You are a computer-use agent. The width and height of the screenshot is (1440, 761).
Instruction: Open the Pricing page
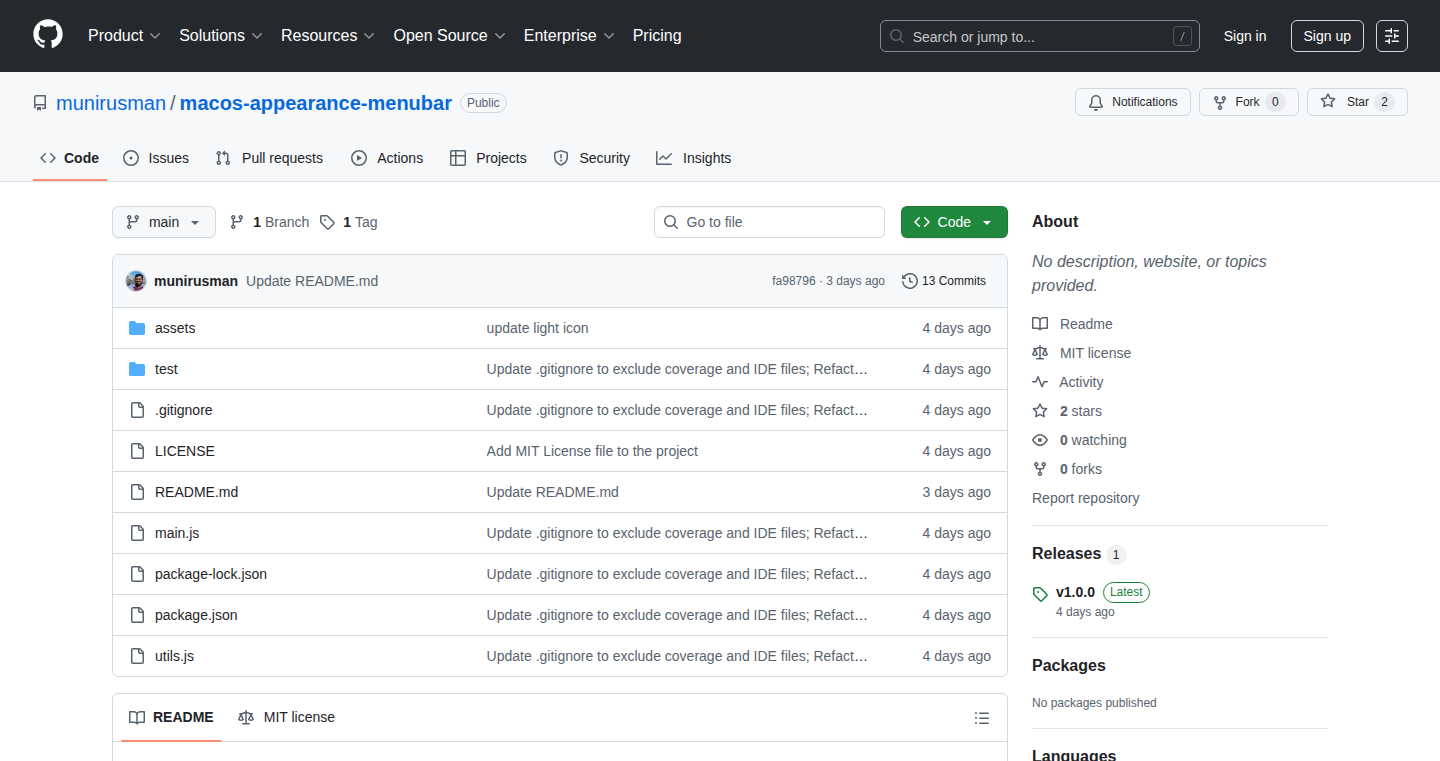coord(657,36)
